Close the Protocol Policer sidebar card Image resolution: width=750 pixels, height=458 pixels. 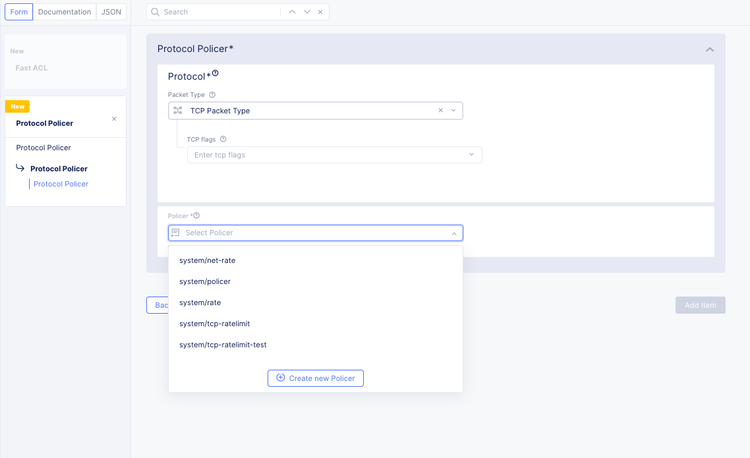114,119
